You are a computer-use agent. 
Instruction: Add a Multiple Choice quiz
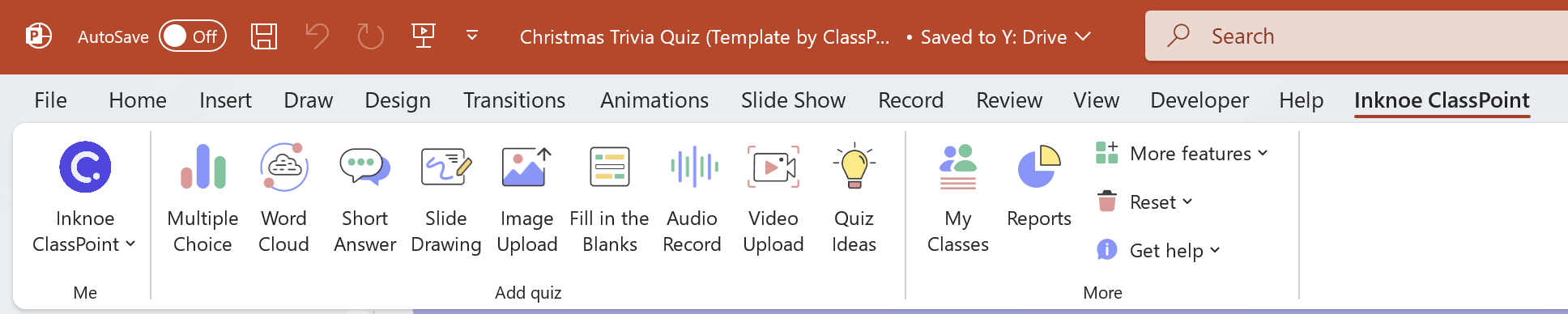202,198
